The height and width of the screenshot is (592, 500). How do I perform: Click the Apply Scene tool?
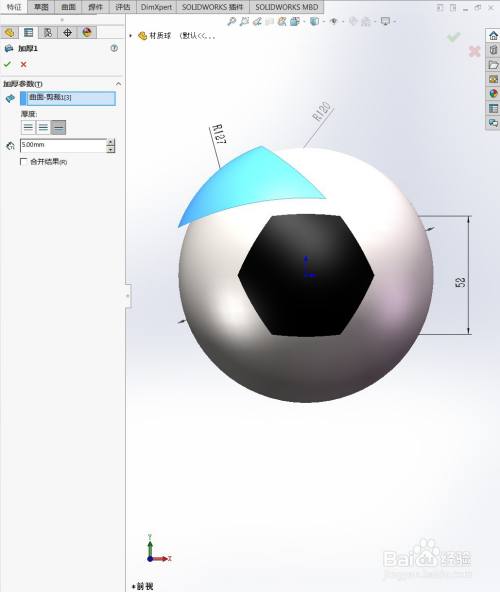tap(366, 22)
